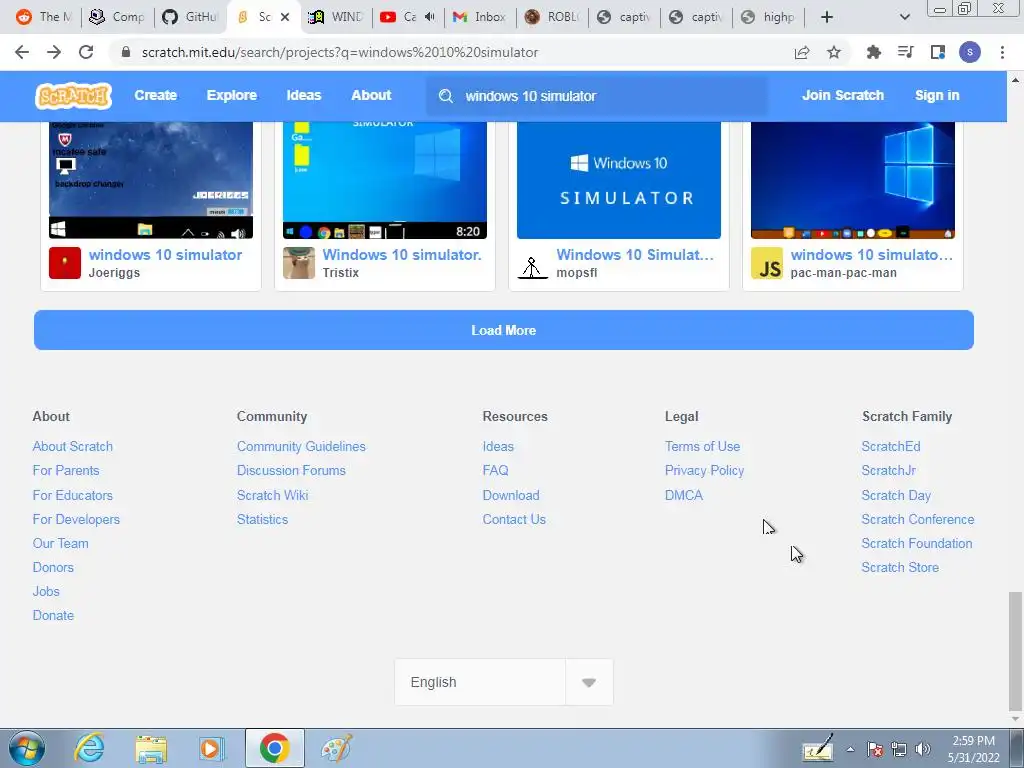
Task: Open the Privacy Policy link
Action: 704,471
